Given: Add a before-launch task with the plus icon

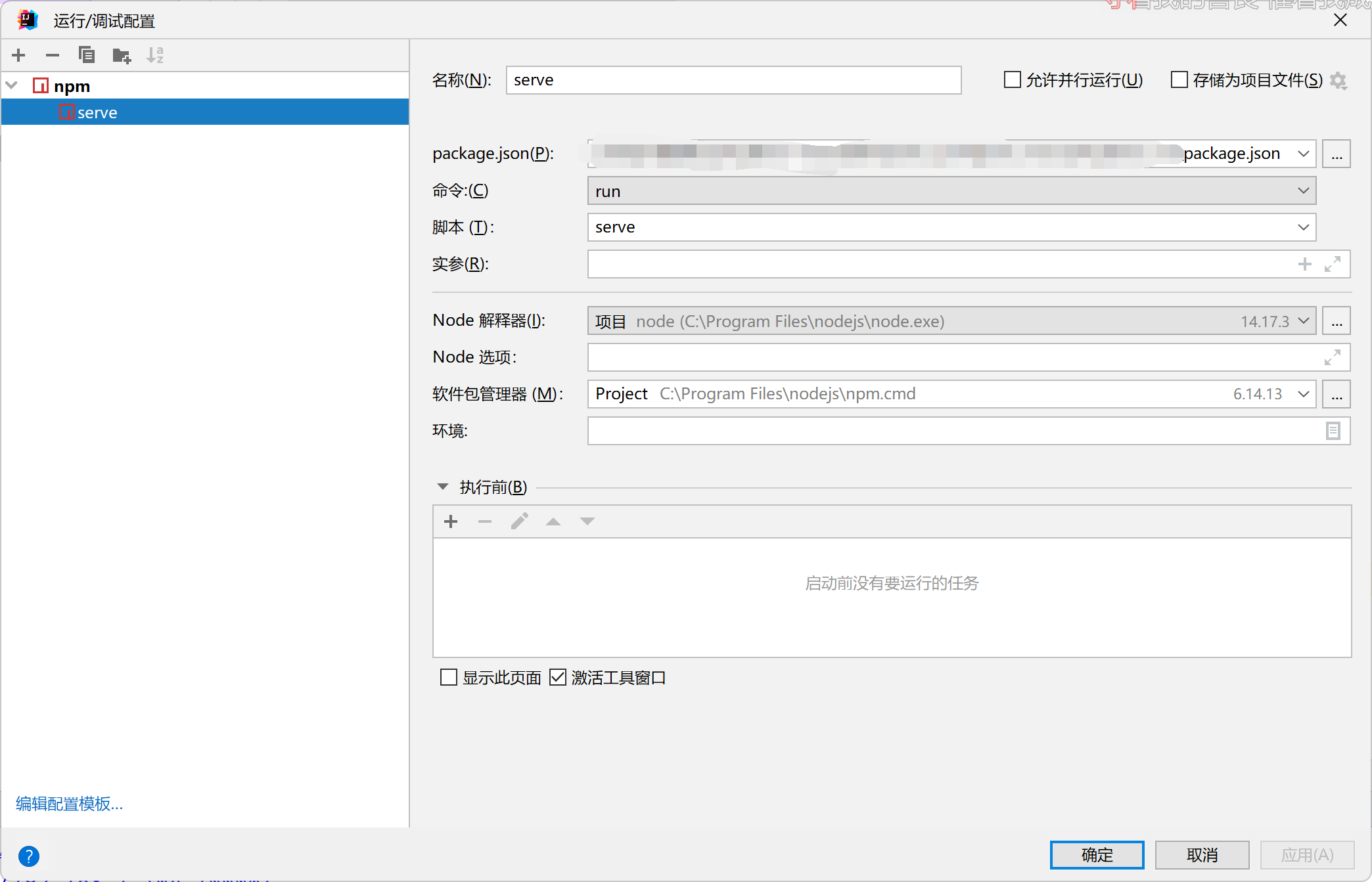Looking at the screenshot, I should [x=451, y=521].
